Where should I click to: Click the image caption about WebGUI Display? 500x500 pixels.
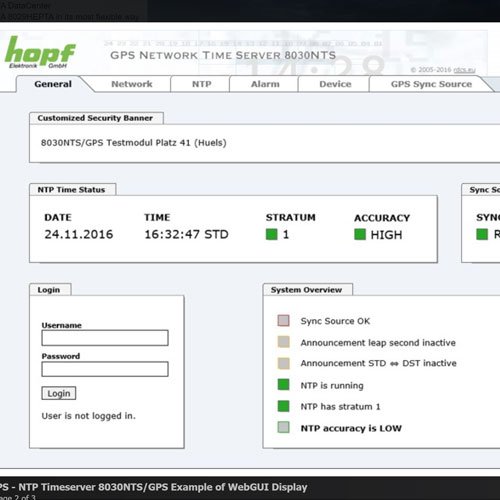[x=153, y=487]
